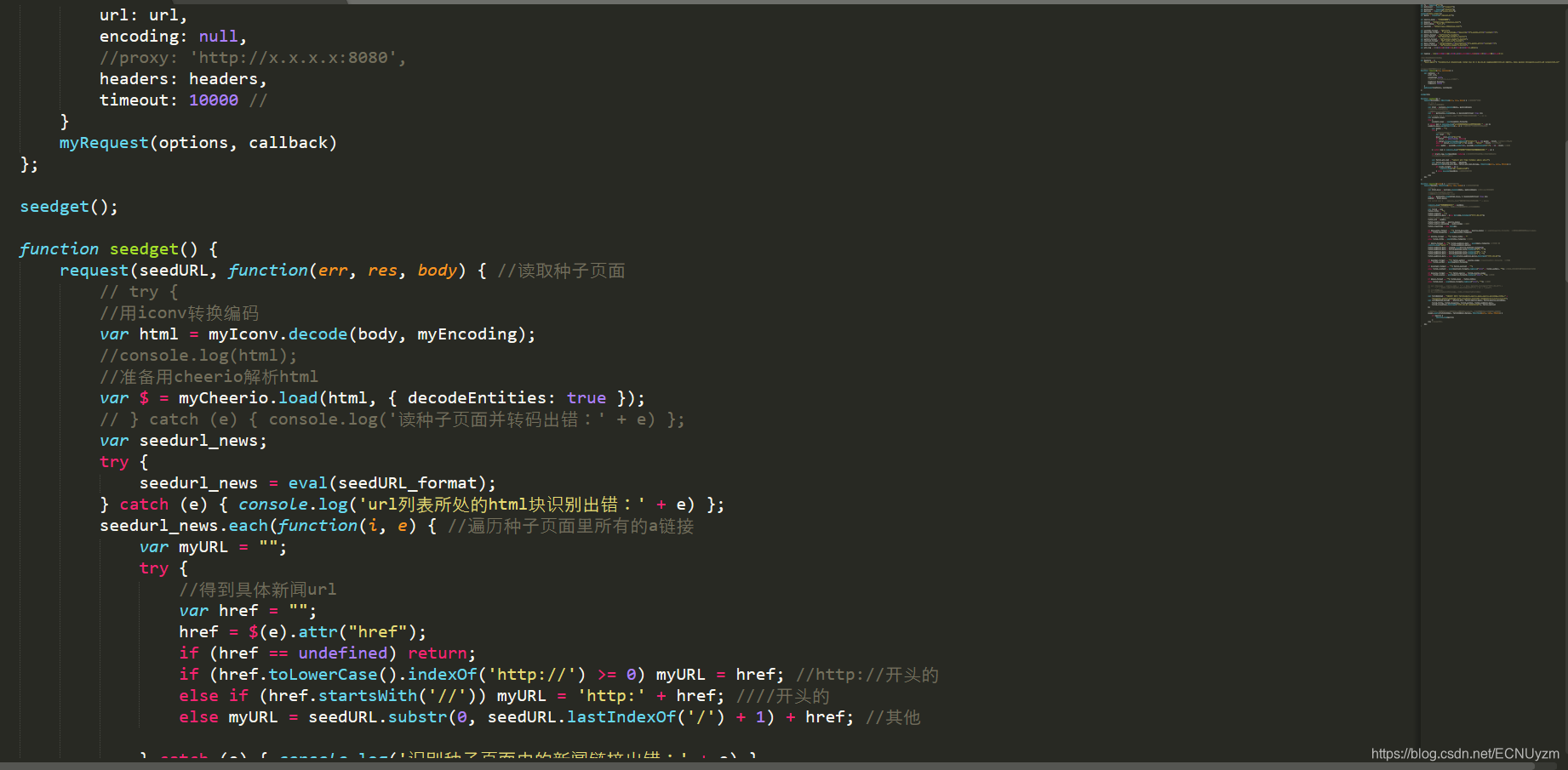Click 'seedurl_news.each(function(i, e)' line
This screenshot has width=1568, height=770.
pos(268,526)
